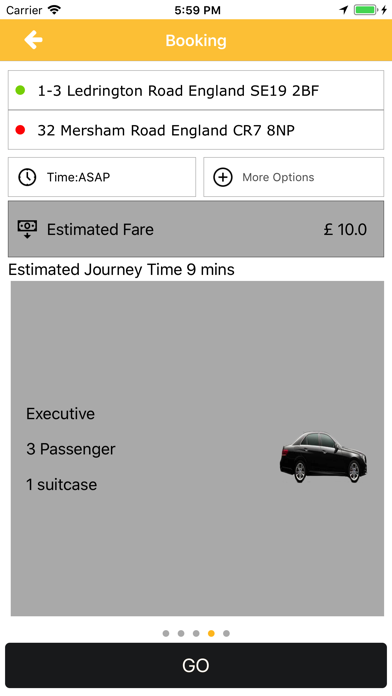This screenshot has width=392, height=696.
Task: Select the last page indicator dot
Action: pos(226,633)
